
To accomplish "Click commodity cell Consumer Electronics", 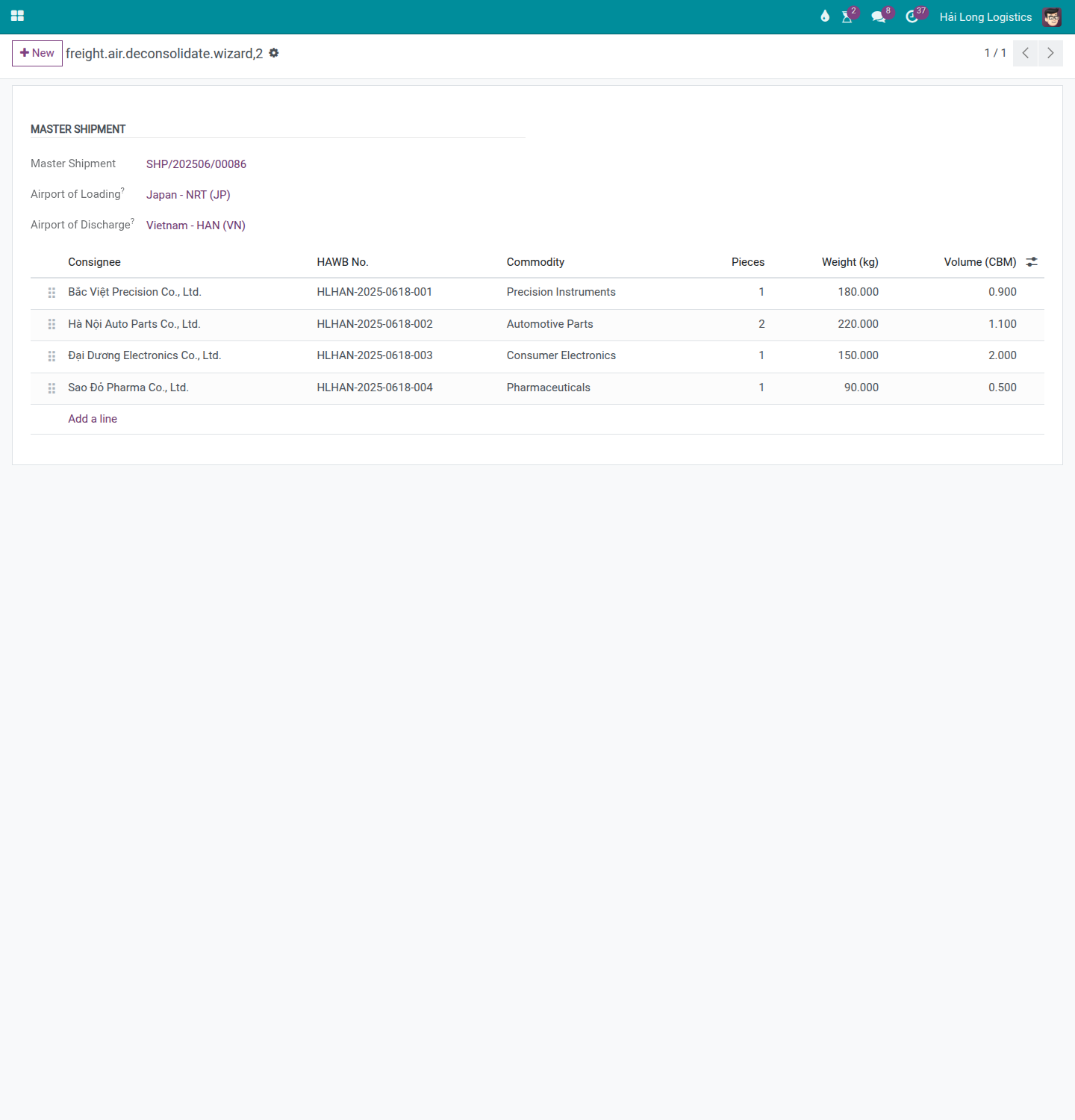I will pos(561,355).
